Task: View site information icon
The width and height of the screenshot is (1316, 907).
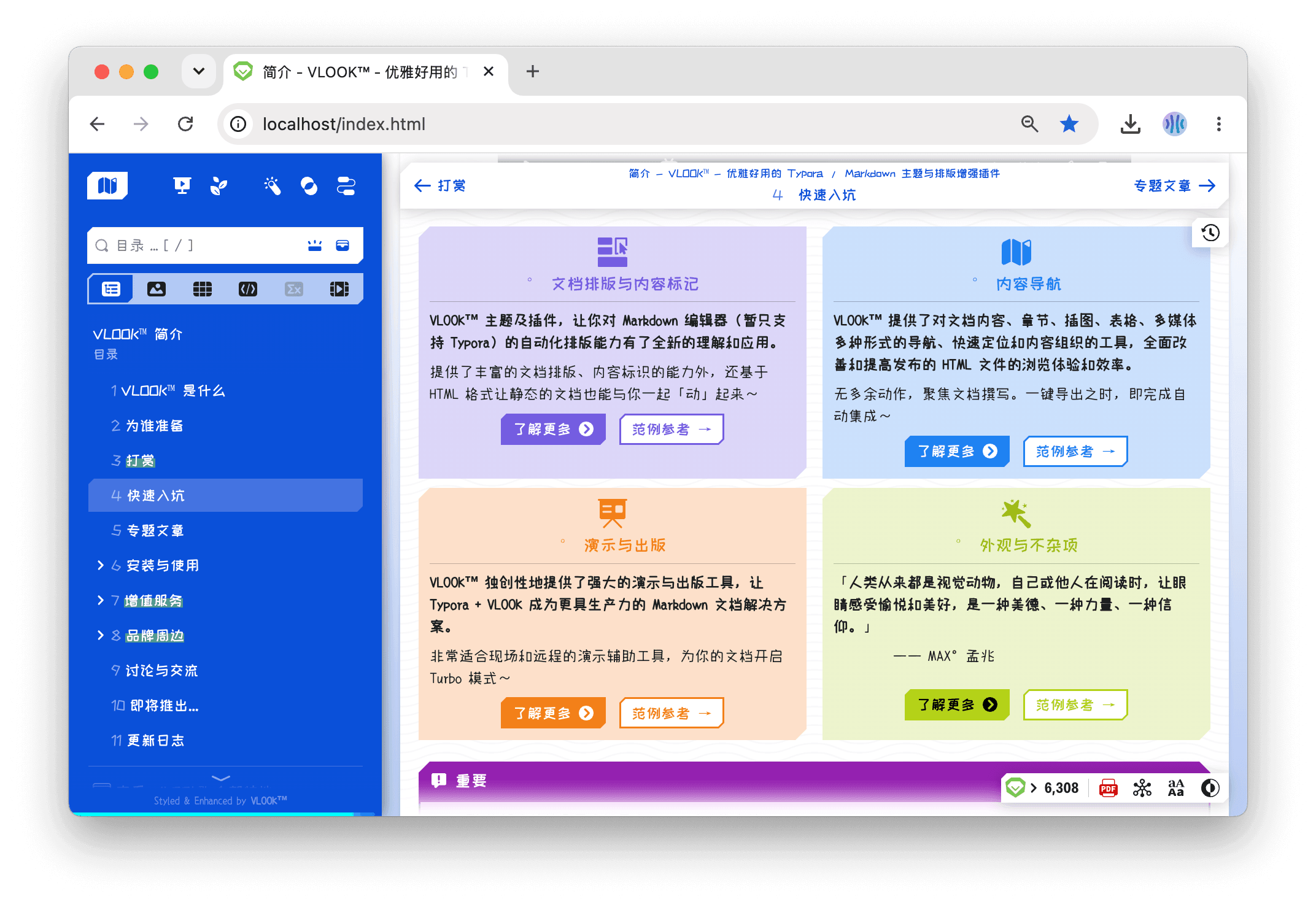Action: (238, 124)
